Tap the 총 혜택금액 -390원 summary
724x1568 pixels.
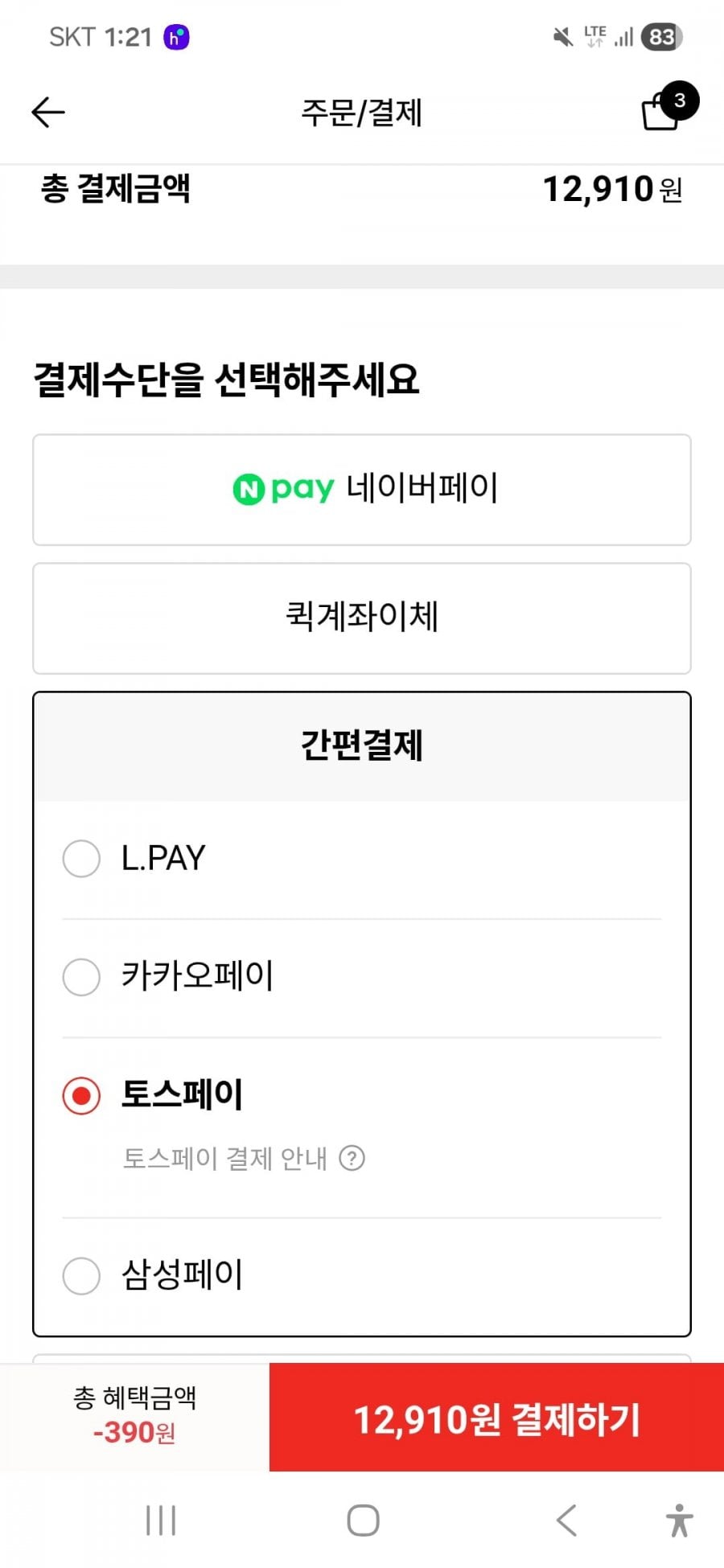pyautogui.click(x=134, y=1415)
